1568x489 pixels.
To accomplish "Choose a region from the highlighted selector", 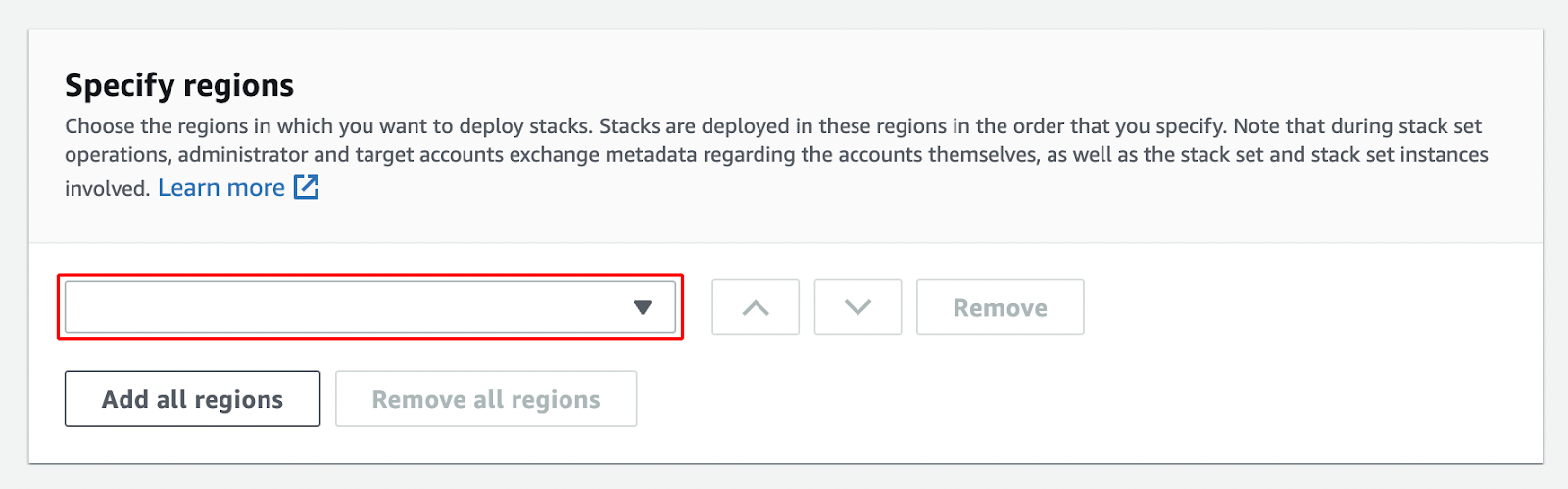I will pyautogui.click(x=370, y=308).
